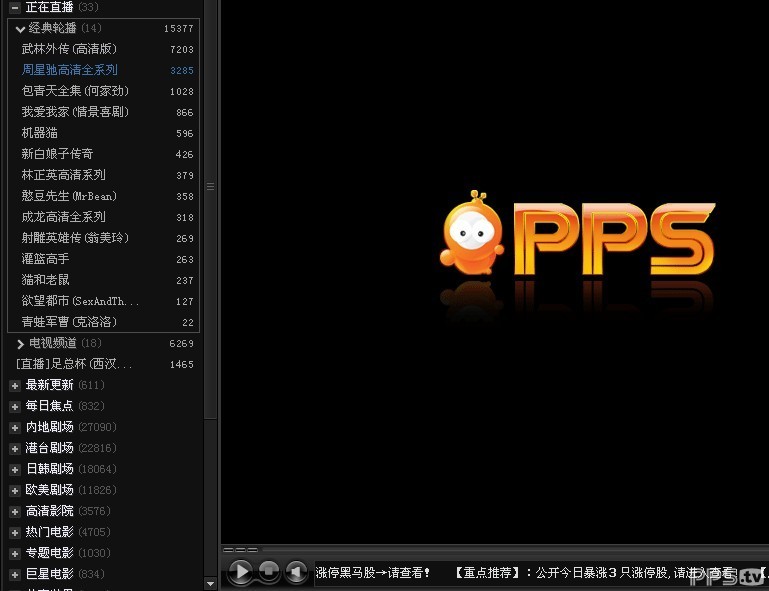Viewport: 769px width, 591px height.
Task: Click the channel list scrollbar down arrow
Action: 210,584
